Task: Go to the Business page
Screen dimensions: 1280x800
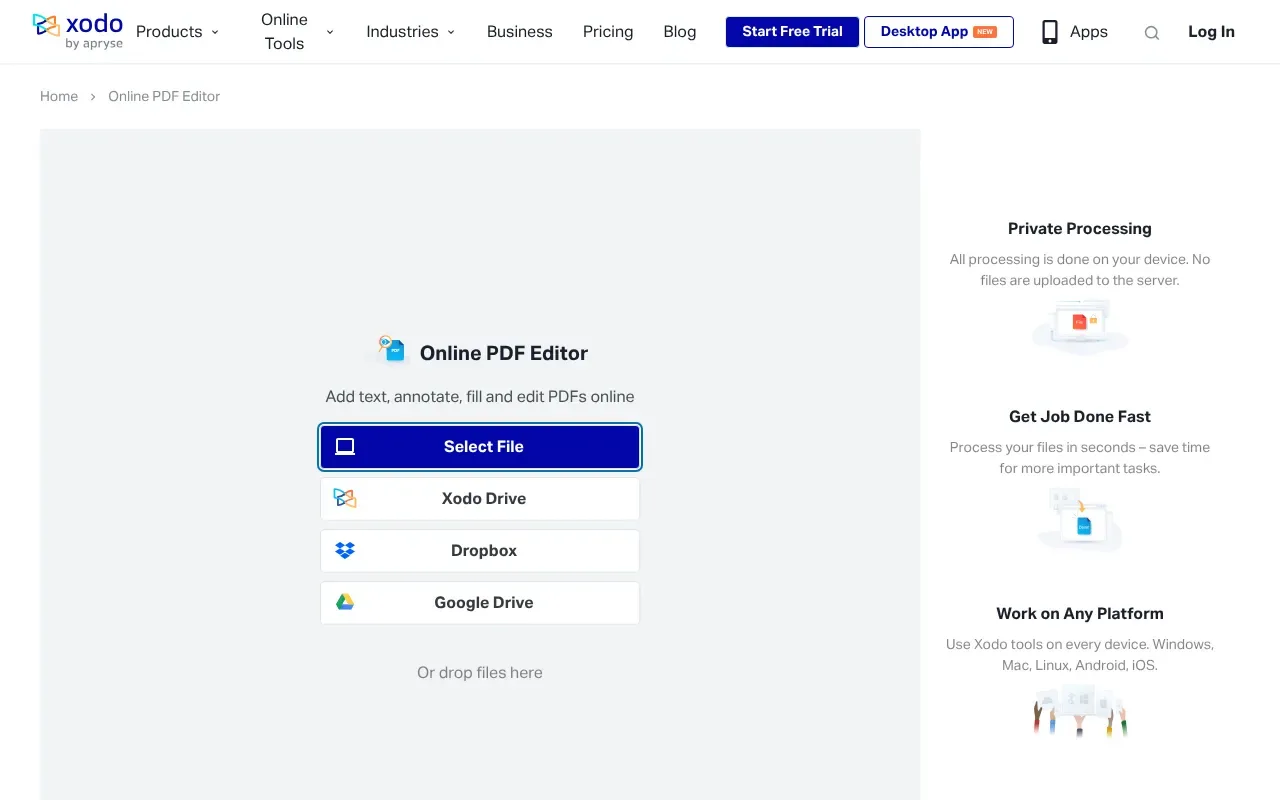Action: [519, 32]
